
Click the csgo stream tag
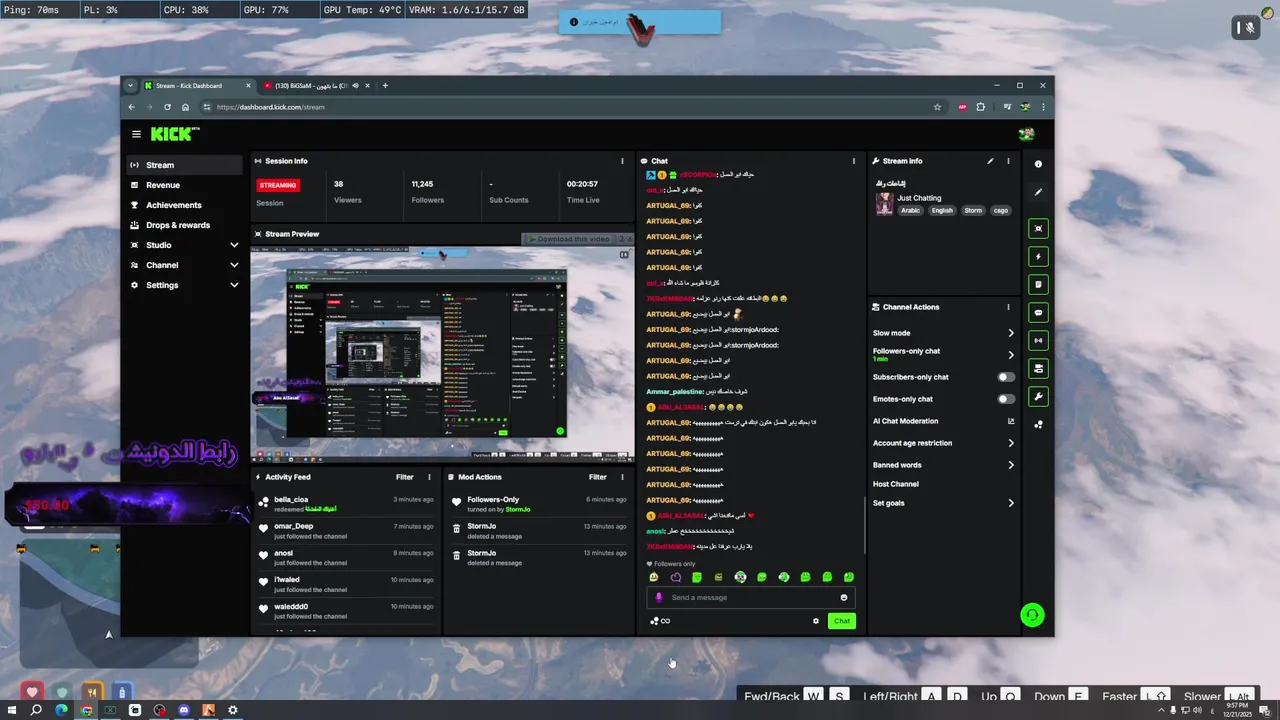pos(1000,211)
